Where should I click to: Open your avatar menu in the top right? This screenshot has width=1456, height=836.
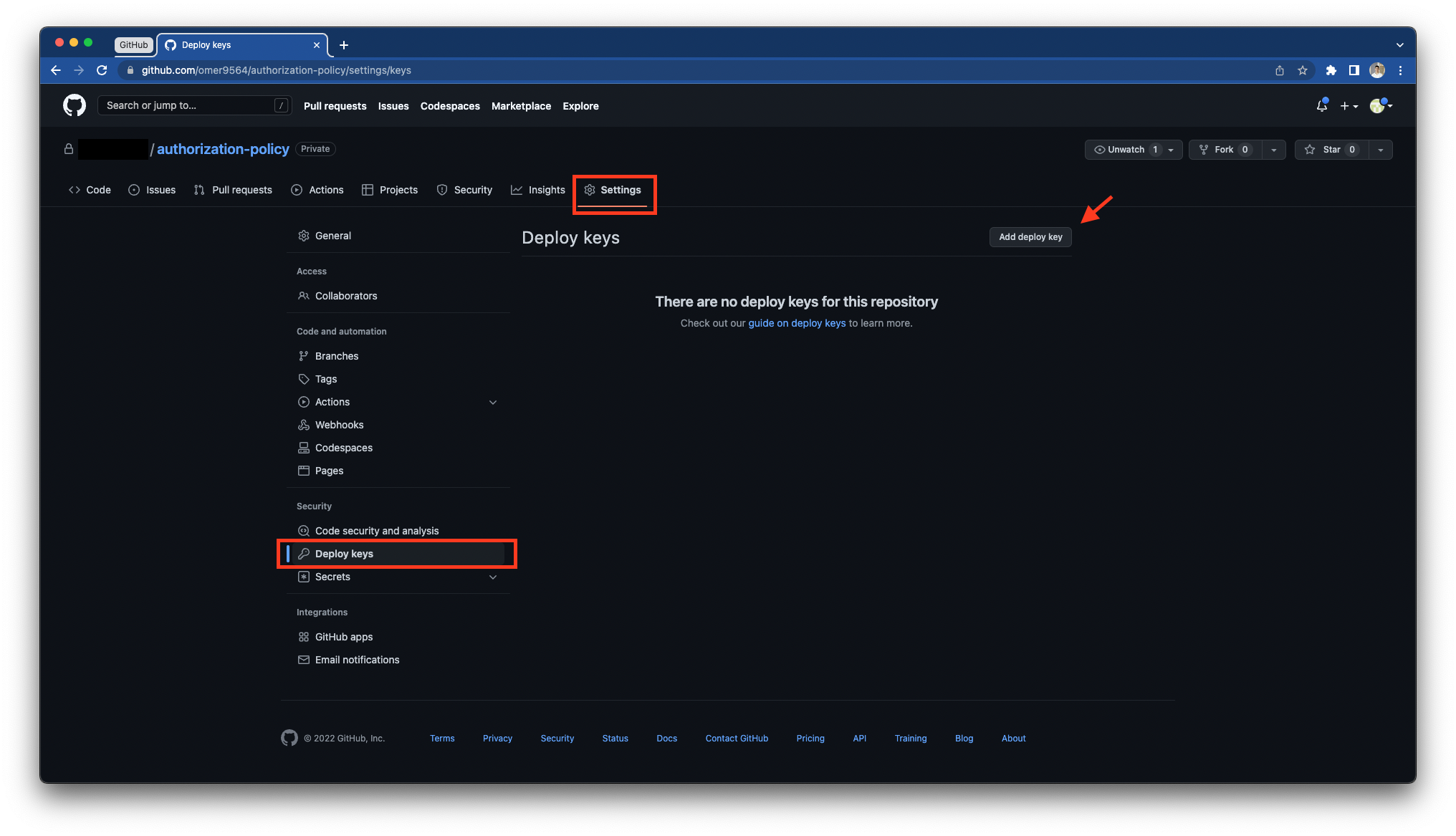point(1377,105)
